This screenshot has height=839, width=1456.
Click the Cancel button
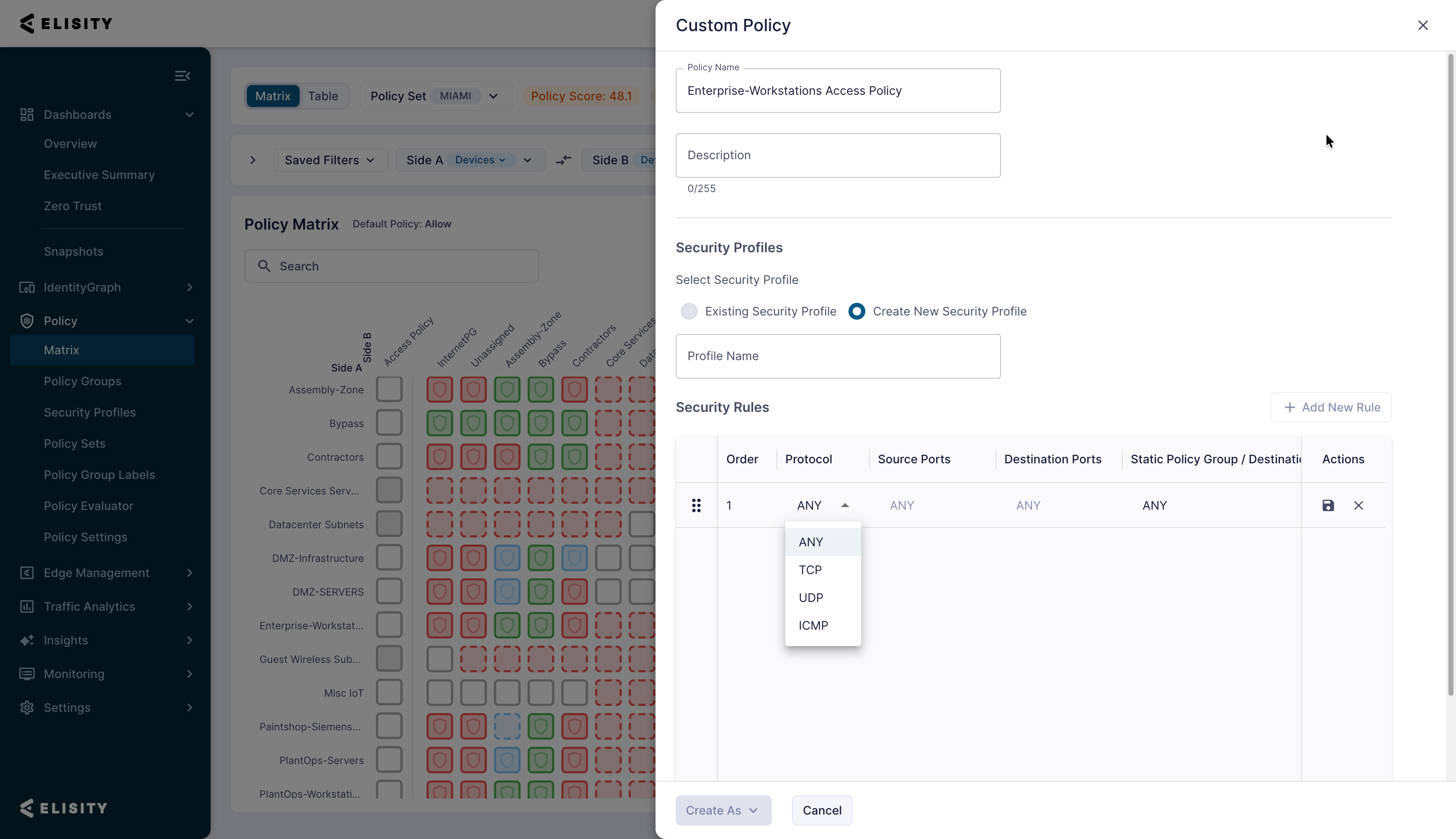click(822, 810)
